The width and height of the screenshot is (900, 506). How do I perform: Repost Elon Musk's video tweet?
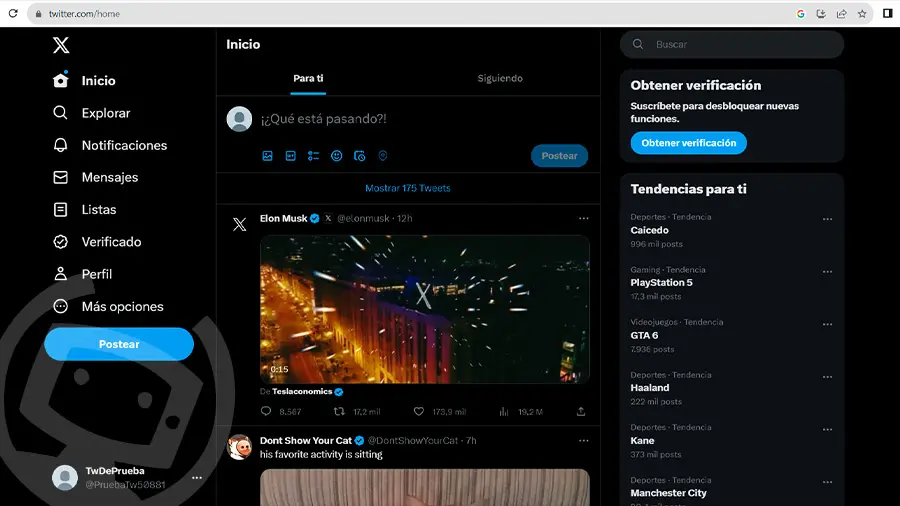339,411
